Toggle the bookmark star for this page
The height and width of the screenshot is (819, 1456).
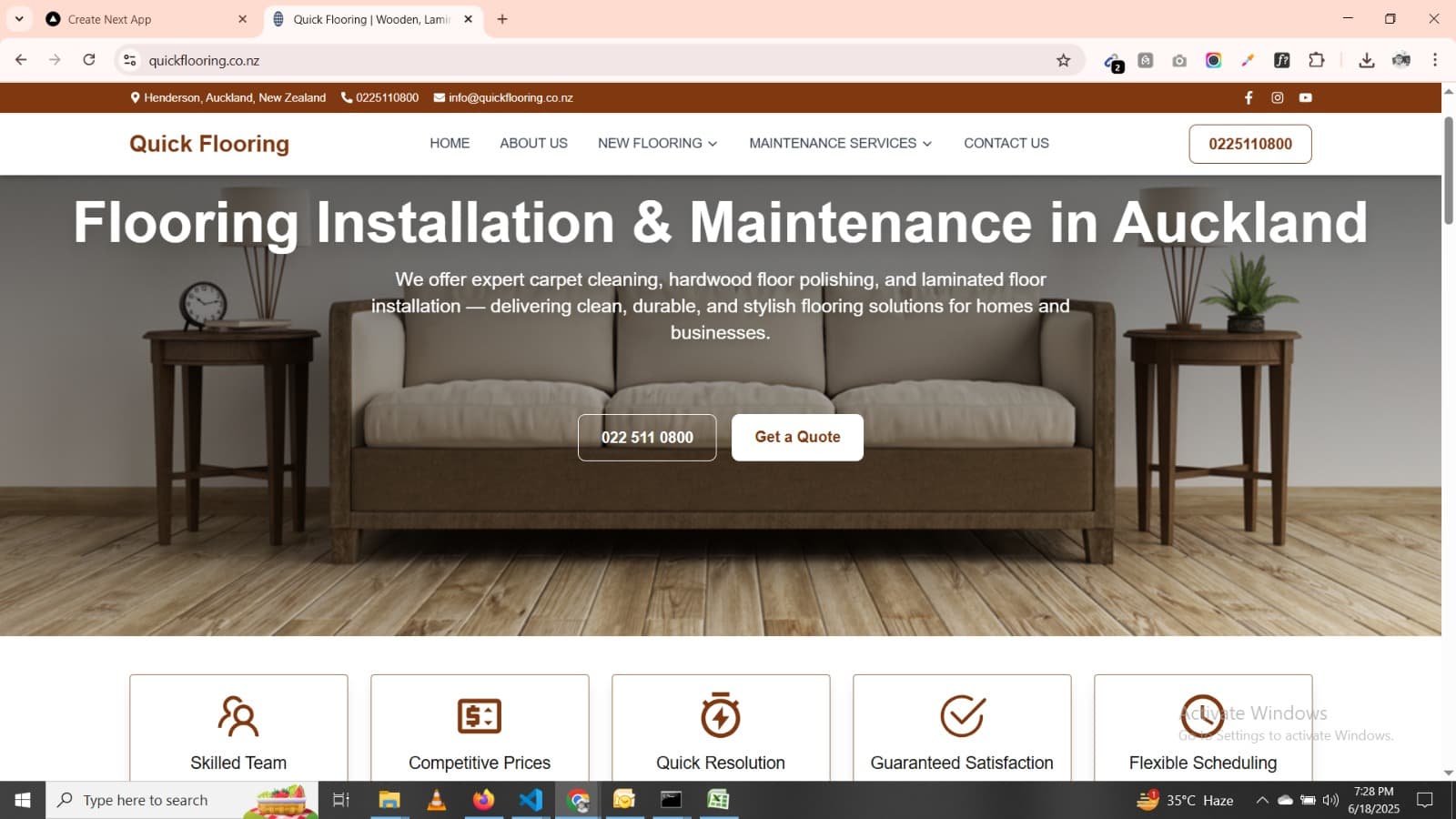pyautogui.click(x=1062, y=60)
